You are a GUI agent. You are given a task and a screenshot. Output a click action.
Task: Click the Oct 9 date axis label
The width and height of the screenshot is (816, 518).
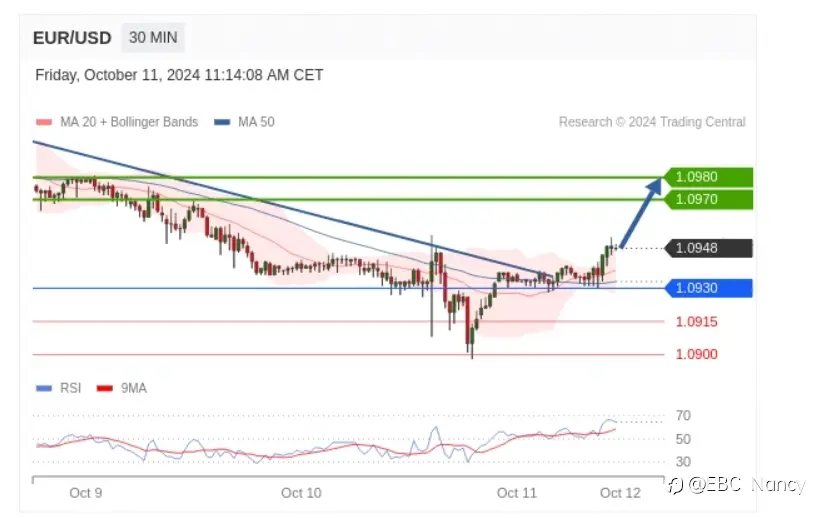point(85,492)
